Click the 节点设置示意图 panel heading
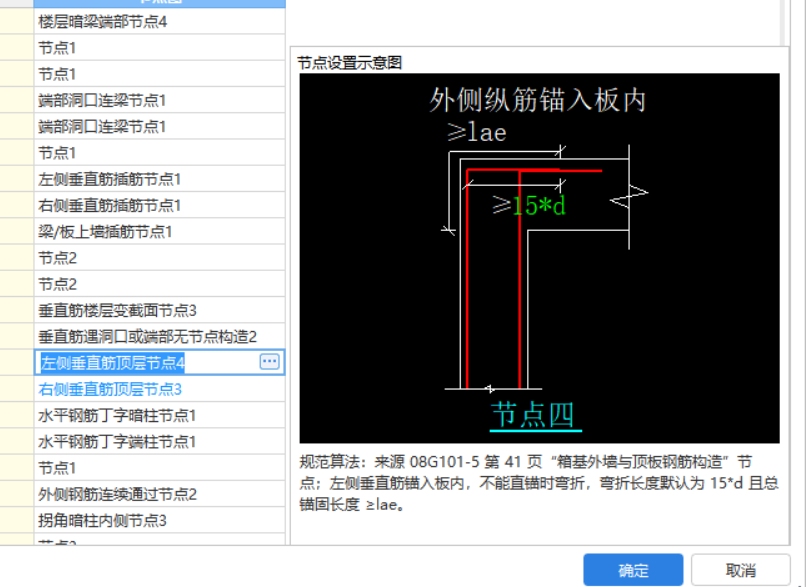The height and width of the screenshot is (587, 806). [x=350, y=63]
